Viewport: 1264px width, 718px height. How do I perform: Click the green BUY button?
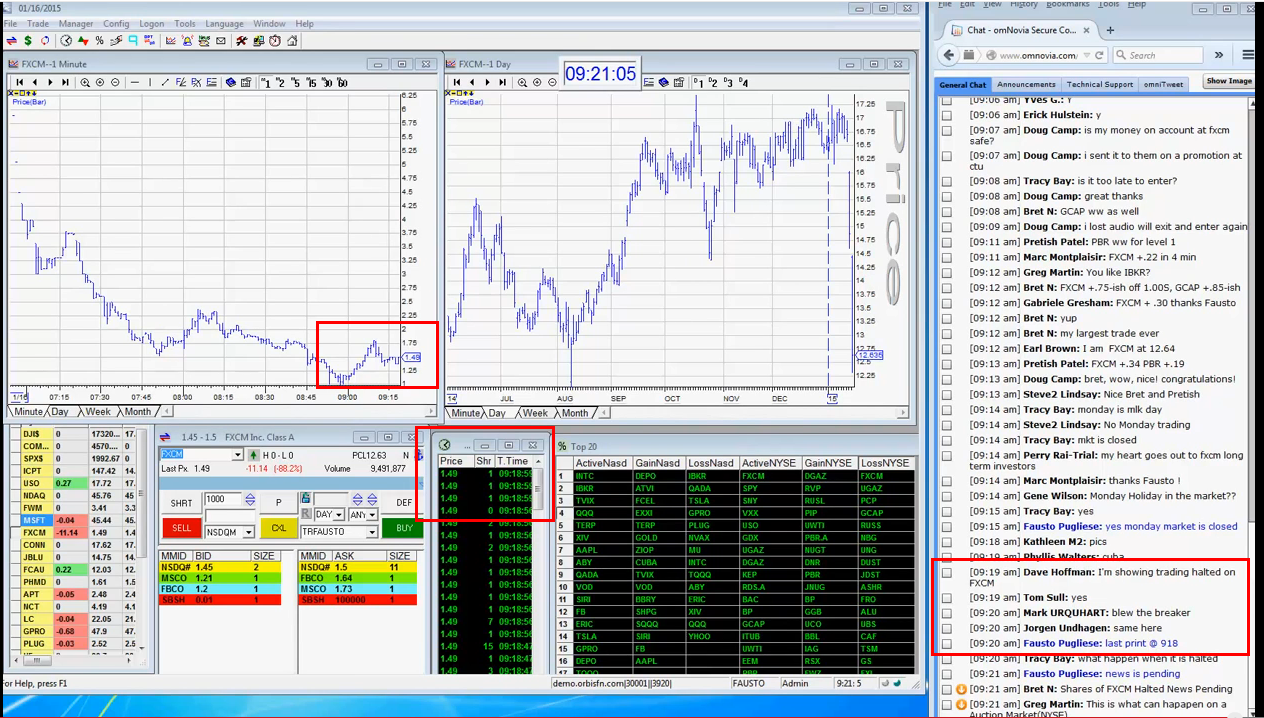tap(404, 527)
